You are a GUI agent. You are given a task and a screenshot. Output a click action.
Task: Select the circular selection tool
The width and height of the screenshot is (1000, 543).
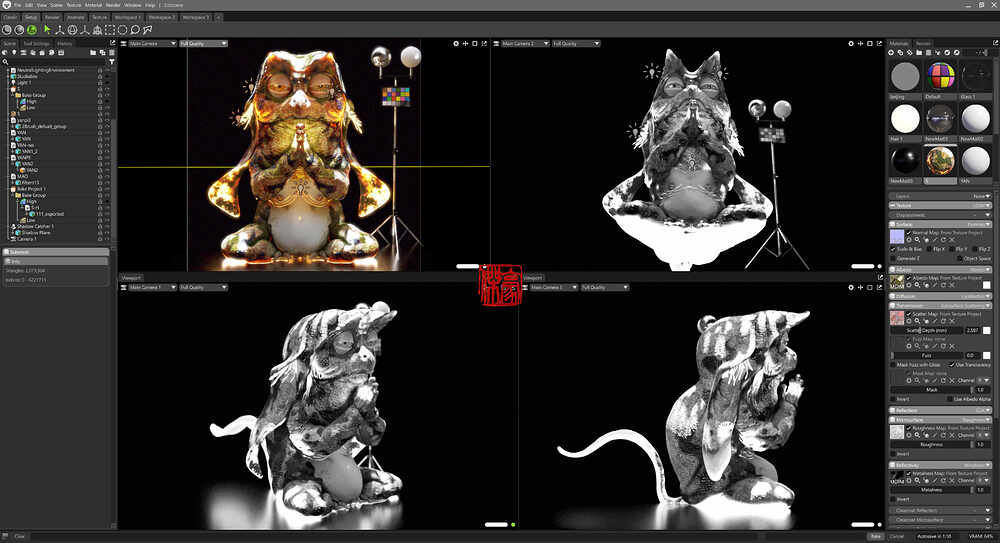pyautogui.click(x=122, y=29)
